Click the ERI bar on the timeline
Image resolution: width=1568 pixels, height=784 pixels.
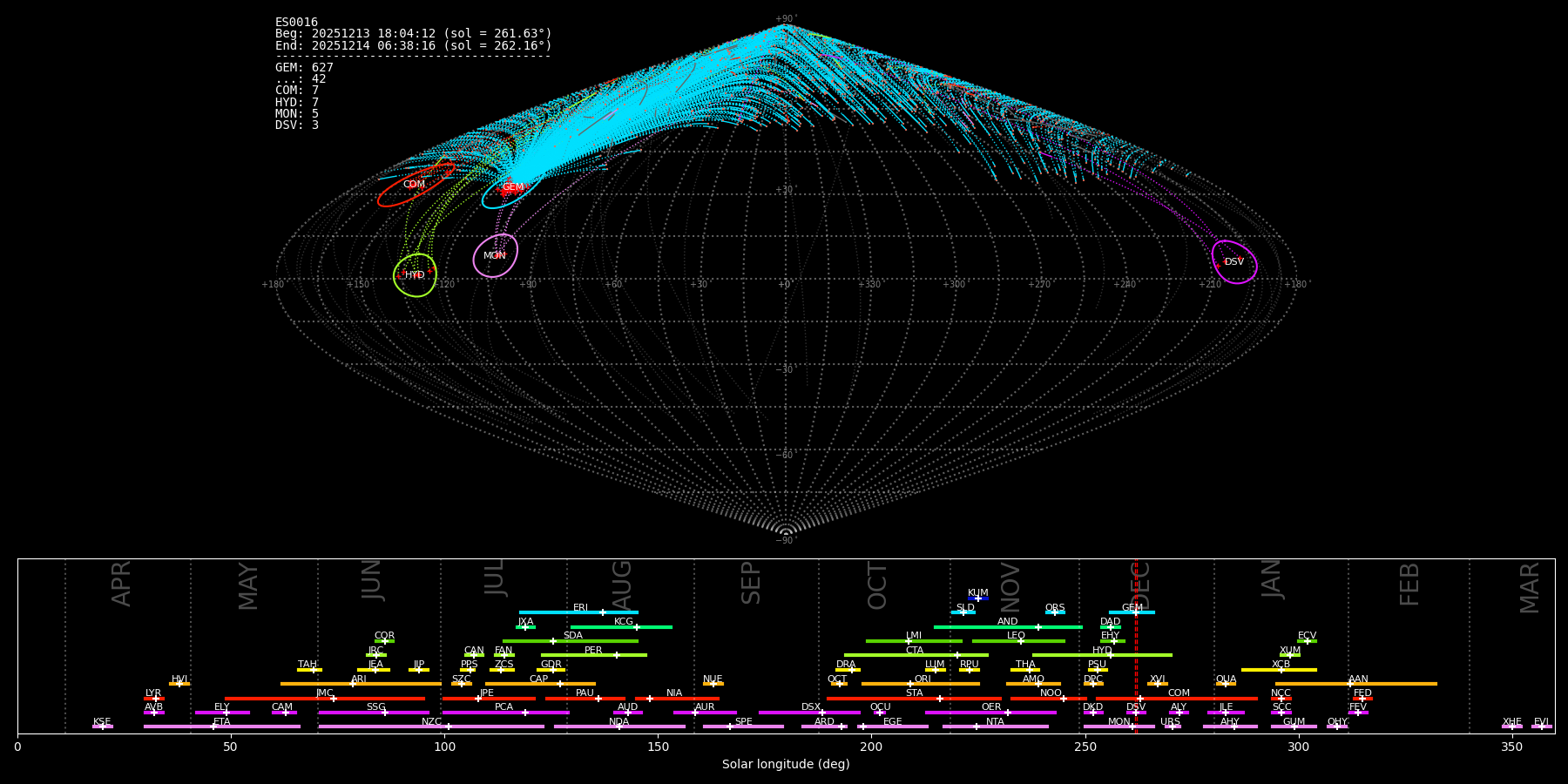[x=578, y=612]
